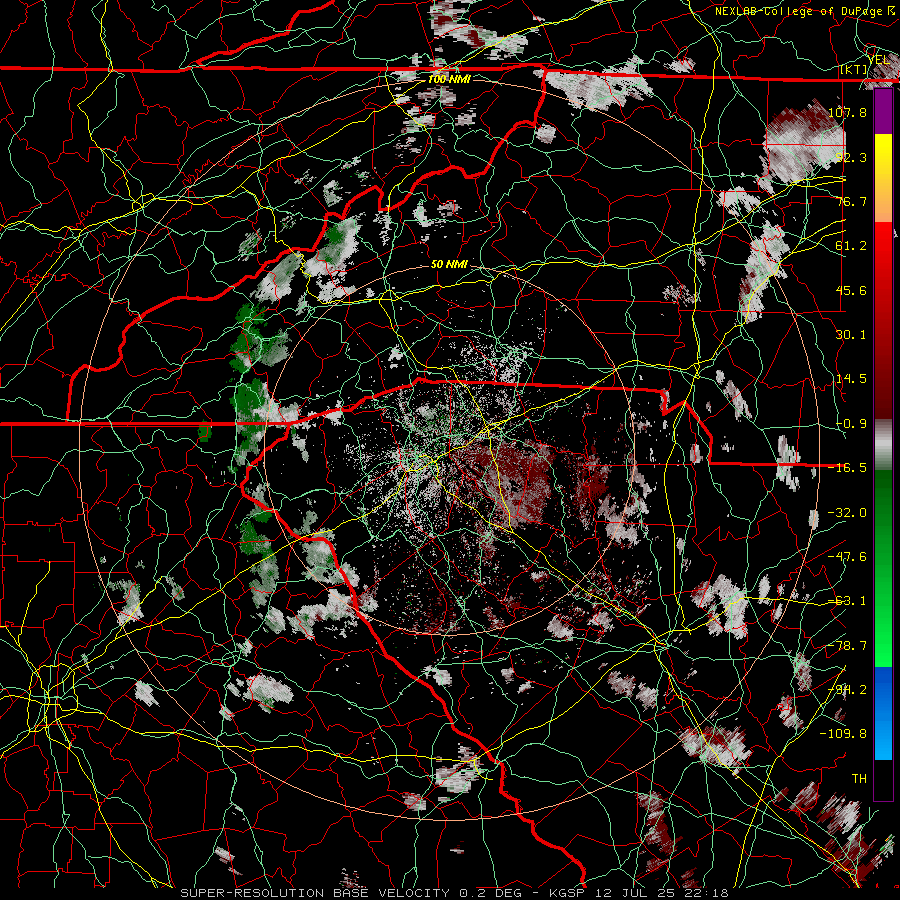
Task: Click the -78.7 velocity scale value
Action: pyautogui.click(x=847, y=646)
